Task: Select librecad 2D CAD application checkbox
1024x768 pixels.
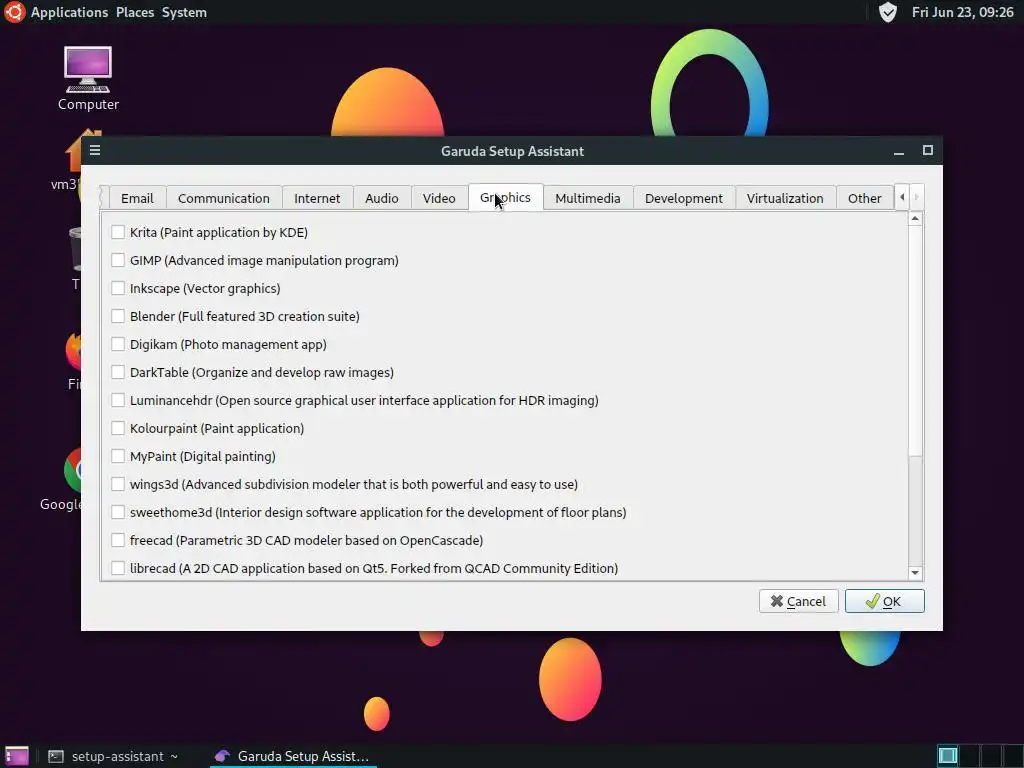Action: tap(118, 568)
